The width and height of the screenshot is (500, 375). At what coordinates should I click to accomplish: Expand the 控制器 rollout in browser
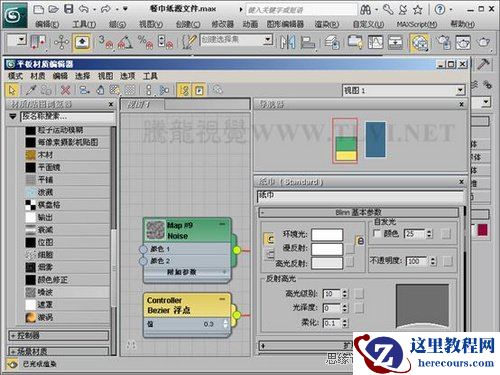tap(59, 335)
